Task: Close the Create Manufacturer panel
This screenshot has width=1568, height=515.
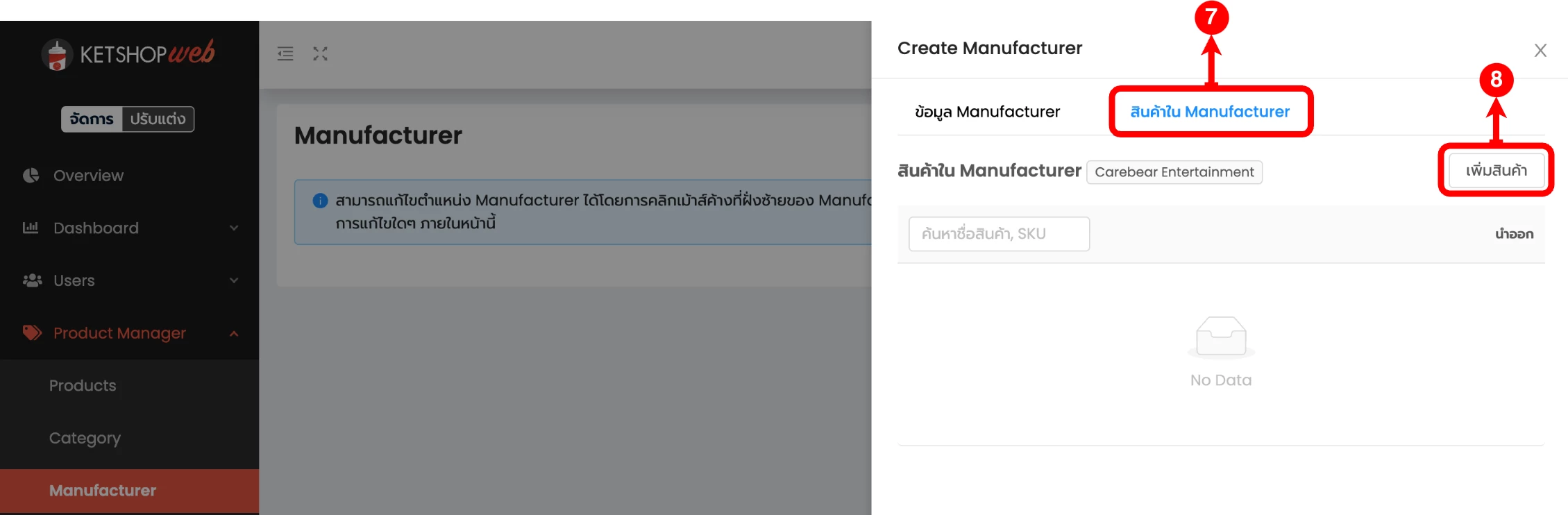Action: click(1540, 50)
